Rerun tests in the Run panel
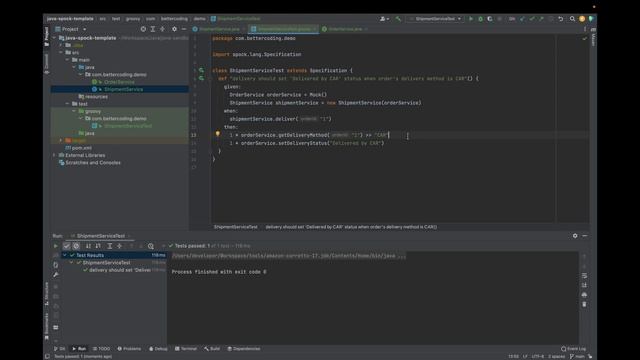The width and height of the screenshot is (640, 360). [x=56, y=246]
